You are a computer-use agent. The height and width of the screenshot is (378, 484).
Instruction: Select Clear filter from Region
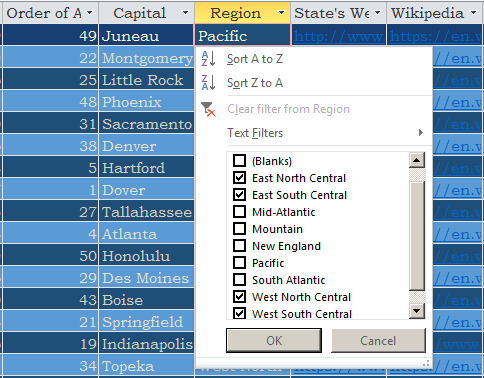(288, 109)
